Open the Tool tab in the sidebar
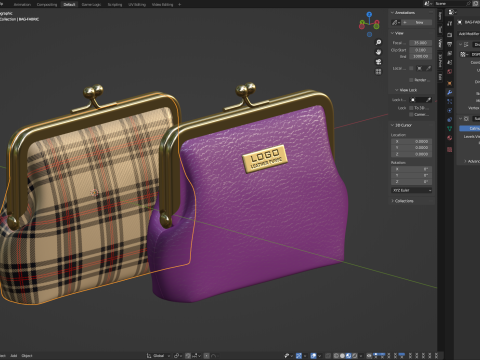This screenshot has width=480, height=360. (440, 30)
